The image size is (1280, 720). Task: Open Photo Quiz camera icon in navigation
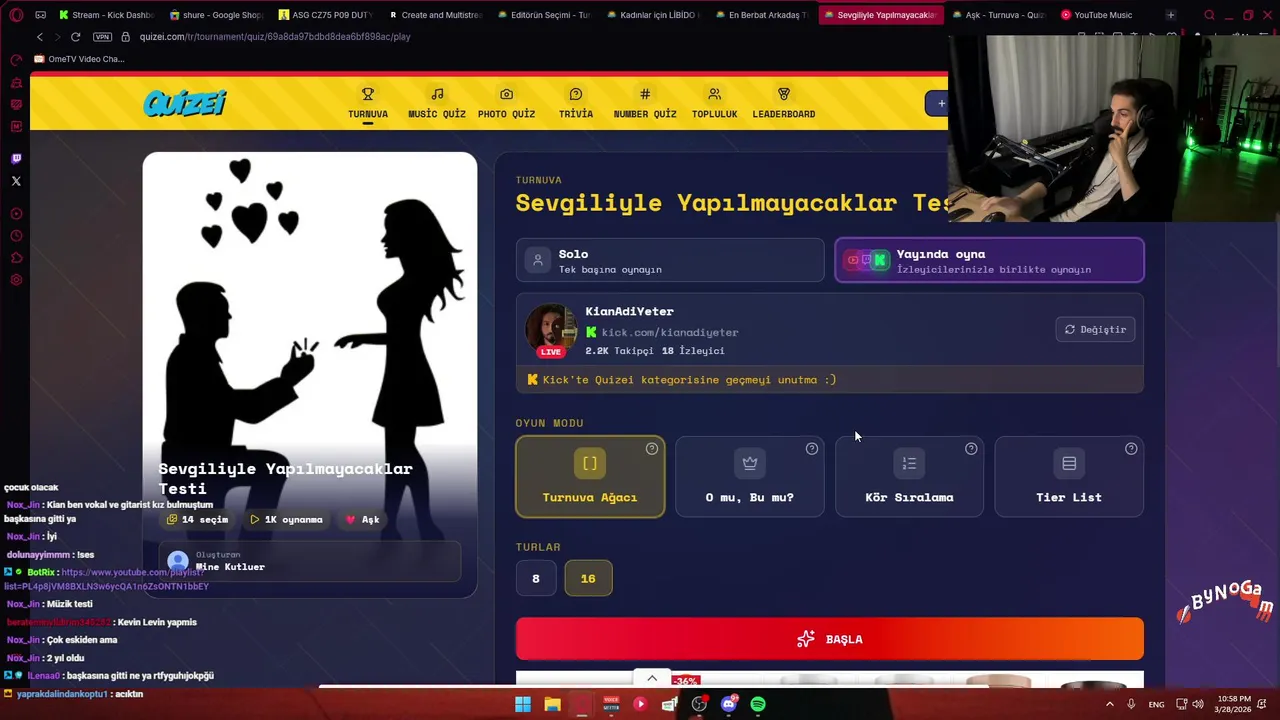pos(506,103)
